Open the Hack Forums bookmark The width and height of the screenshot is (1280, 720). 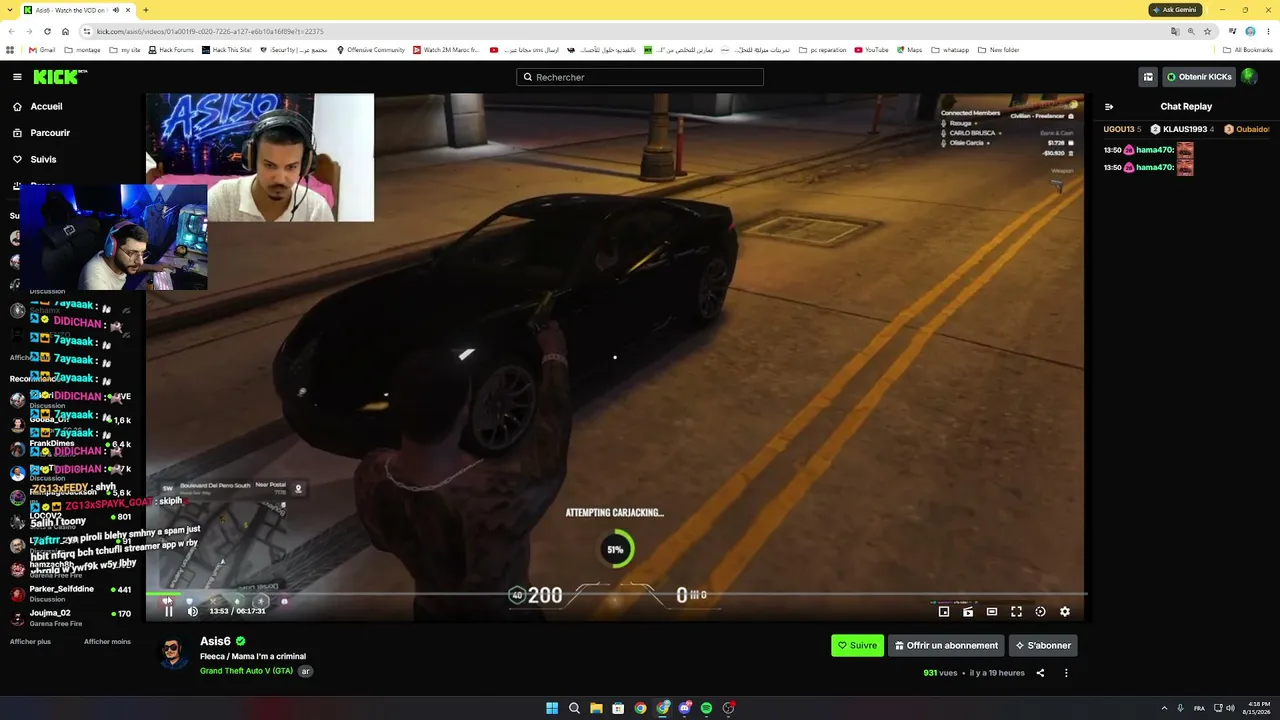[171, 50]
